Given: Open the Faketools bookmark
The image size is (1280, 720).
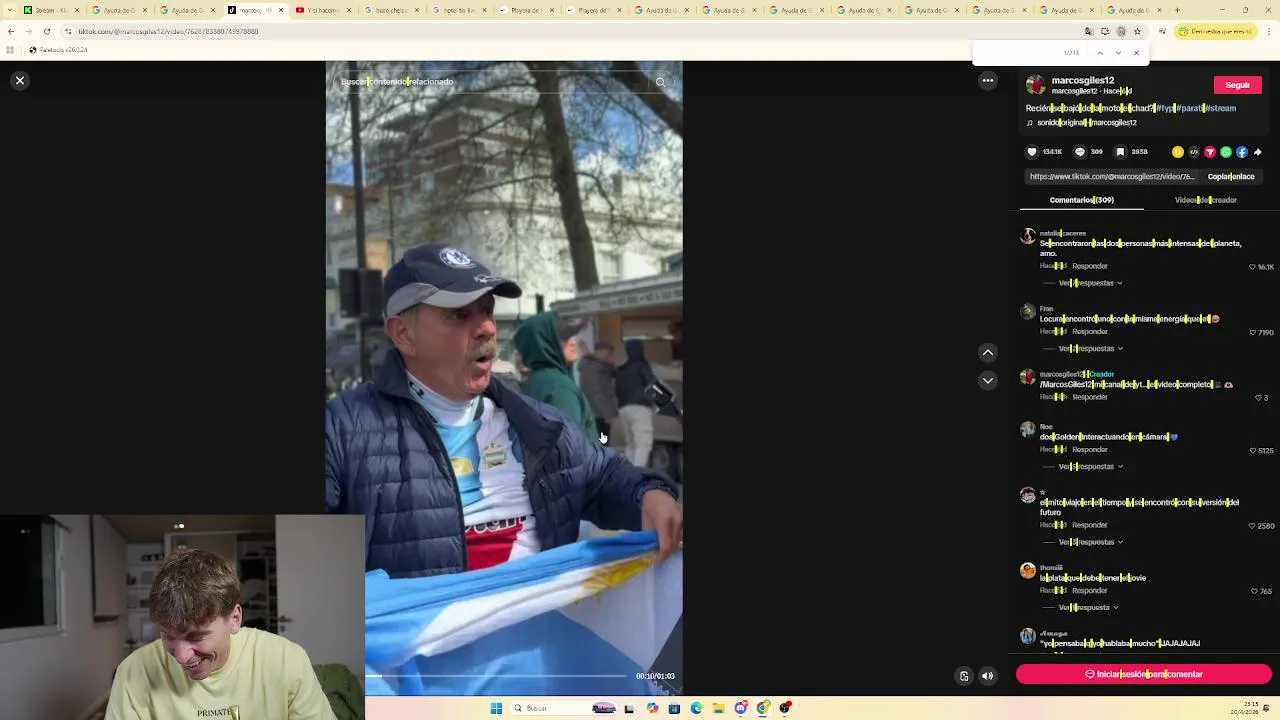Looking at the screenshot, I should point(58,50).
